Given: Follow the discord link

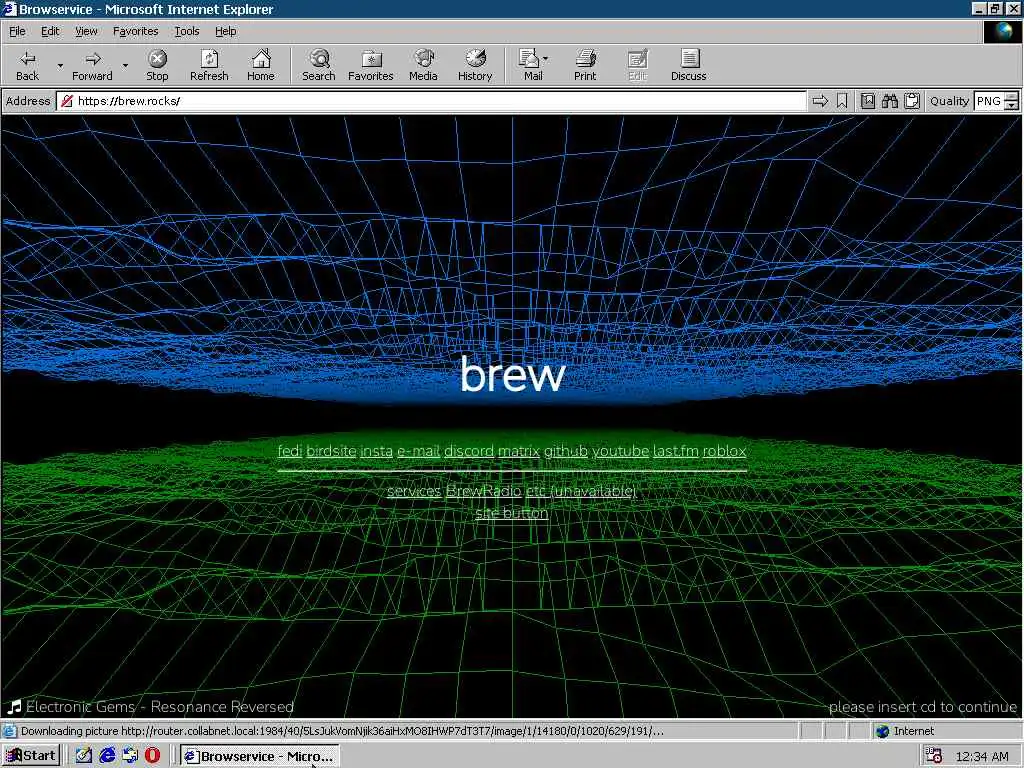Looking at the screenshot, I should point(469,451).
